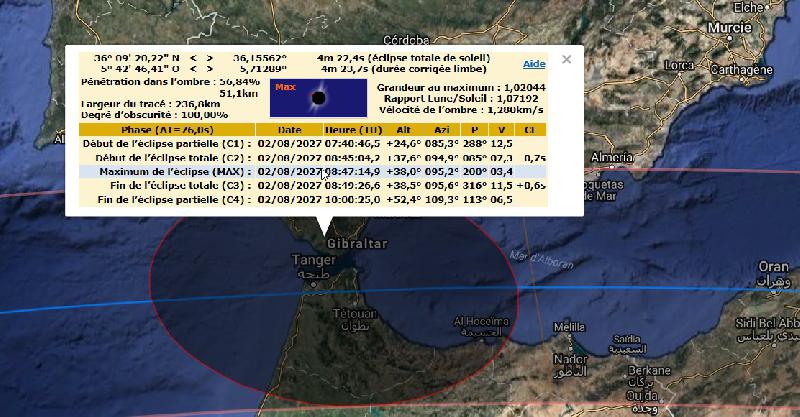This screenshot has height=417, width=800.
Task: Click 'Maximum de l'éclipse (MAX)' row label
Action: 175,171
